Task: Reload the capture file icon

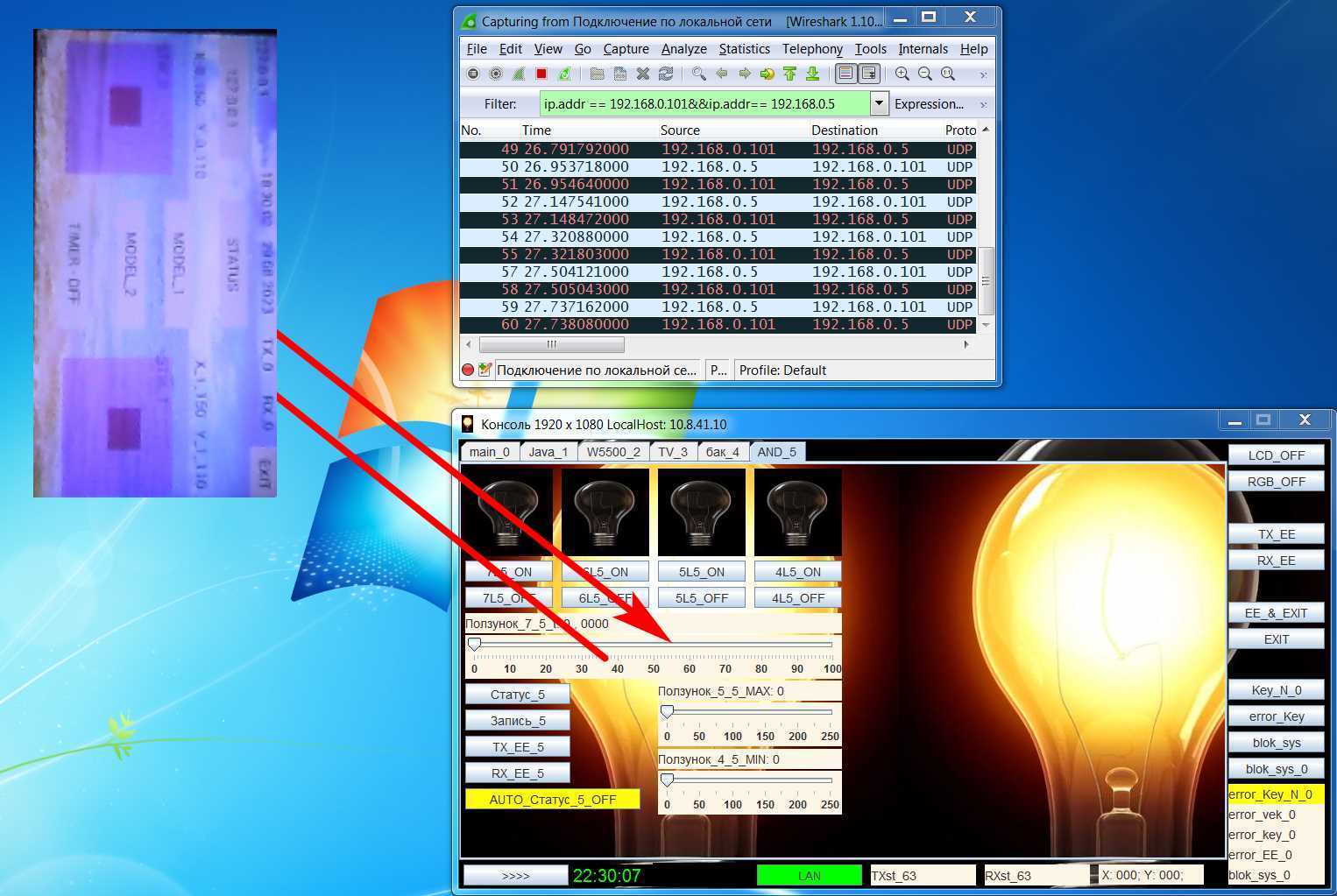Action: point(666,74)
